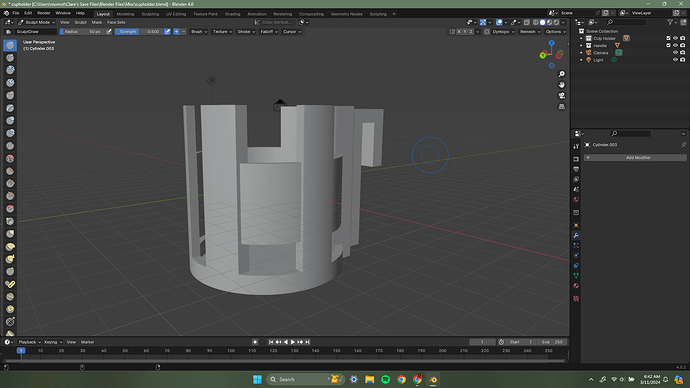Screen dimensions: 690x388
Task: Disable Clip Holder in renders
Action: click(683, 38)
